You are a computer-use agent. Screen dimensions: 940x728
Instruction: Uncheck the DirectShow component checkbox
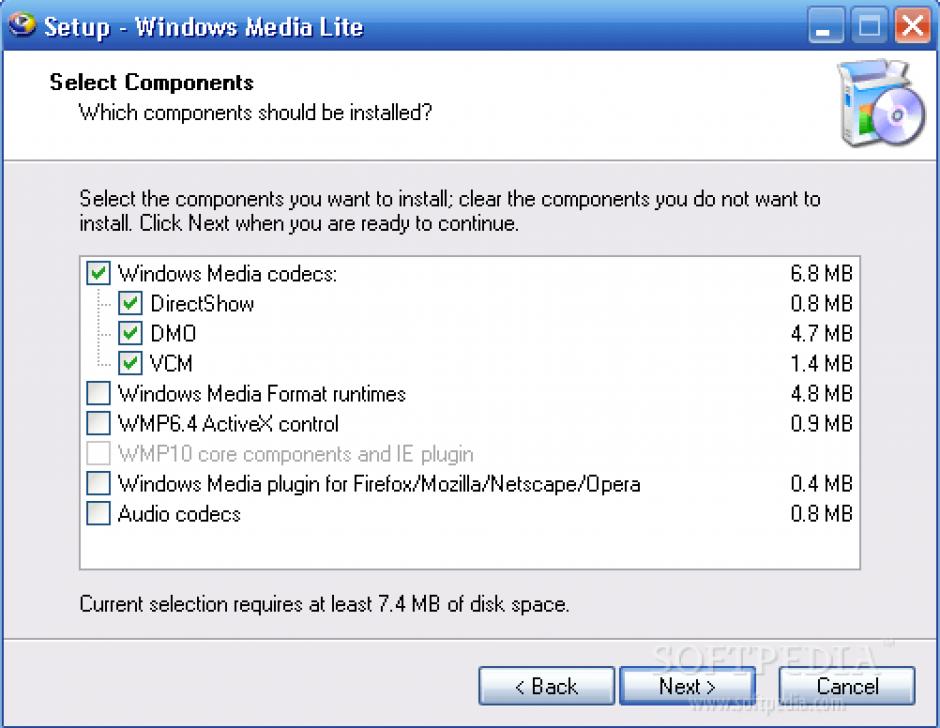tap(130, 303)
